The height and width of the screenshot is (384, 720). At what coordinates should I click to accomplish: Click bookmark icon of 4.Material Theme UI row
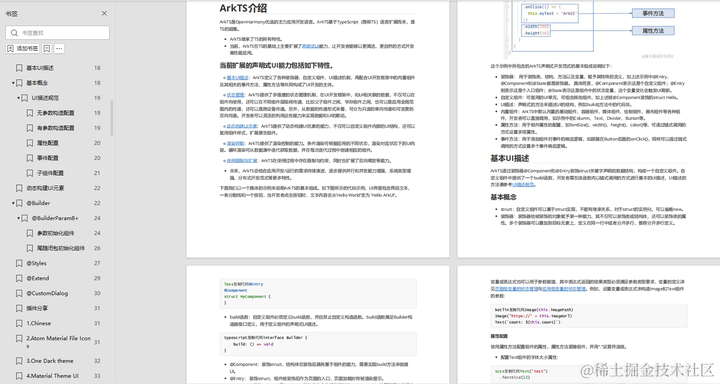19,376
